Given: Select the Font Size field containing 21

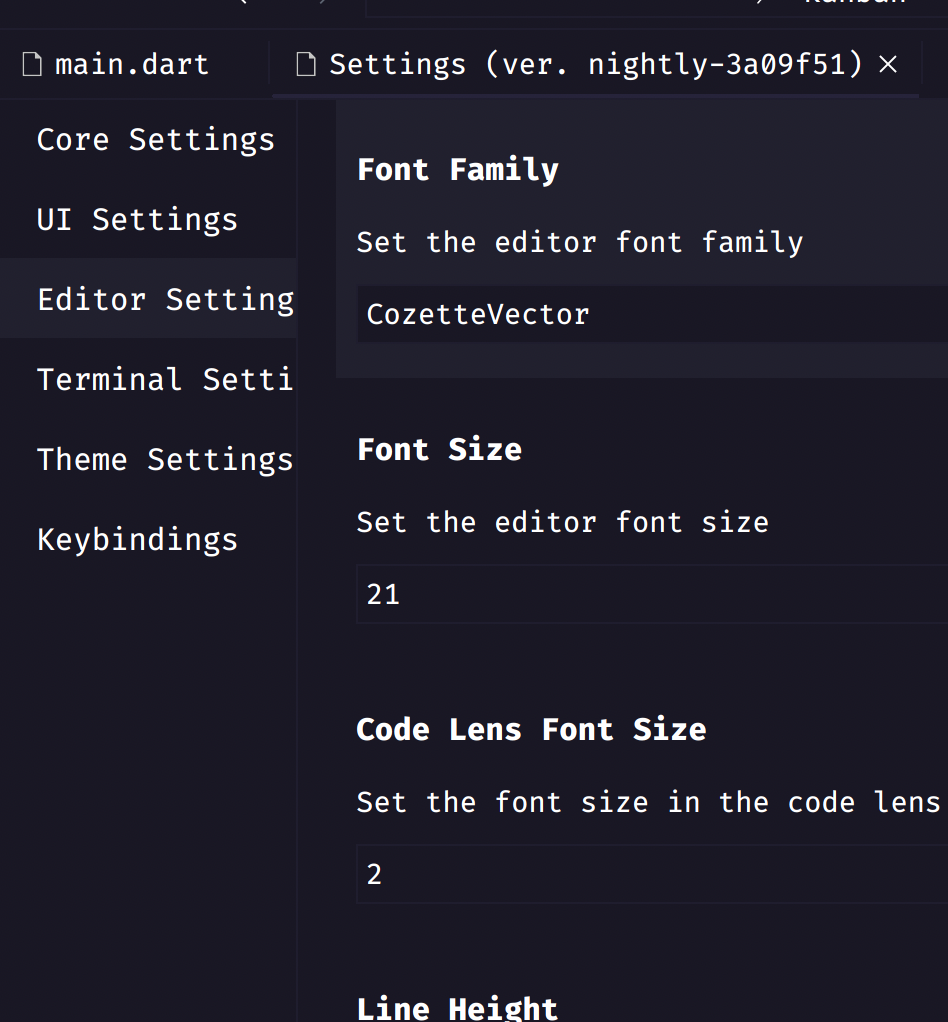Looking at the screenshot, I should [650, 594].
